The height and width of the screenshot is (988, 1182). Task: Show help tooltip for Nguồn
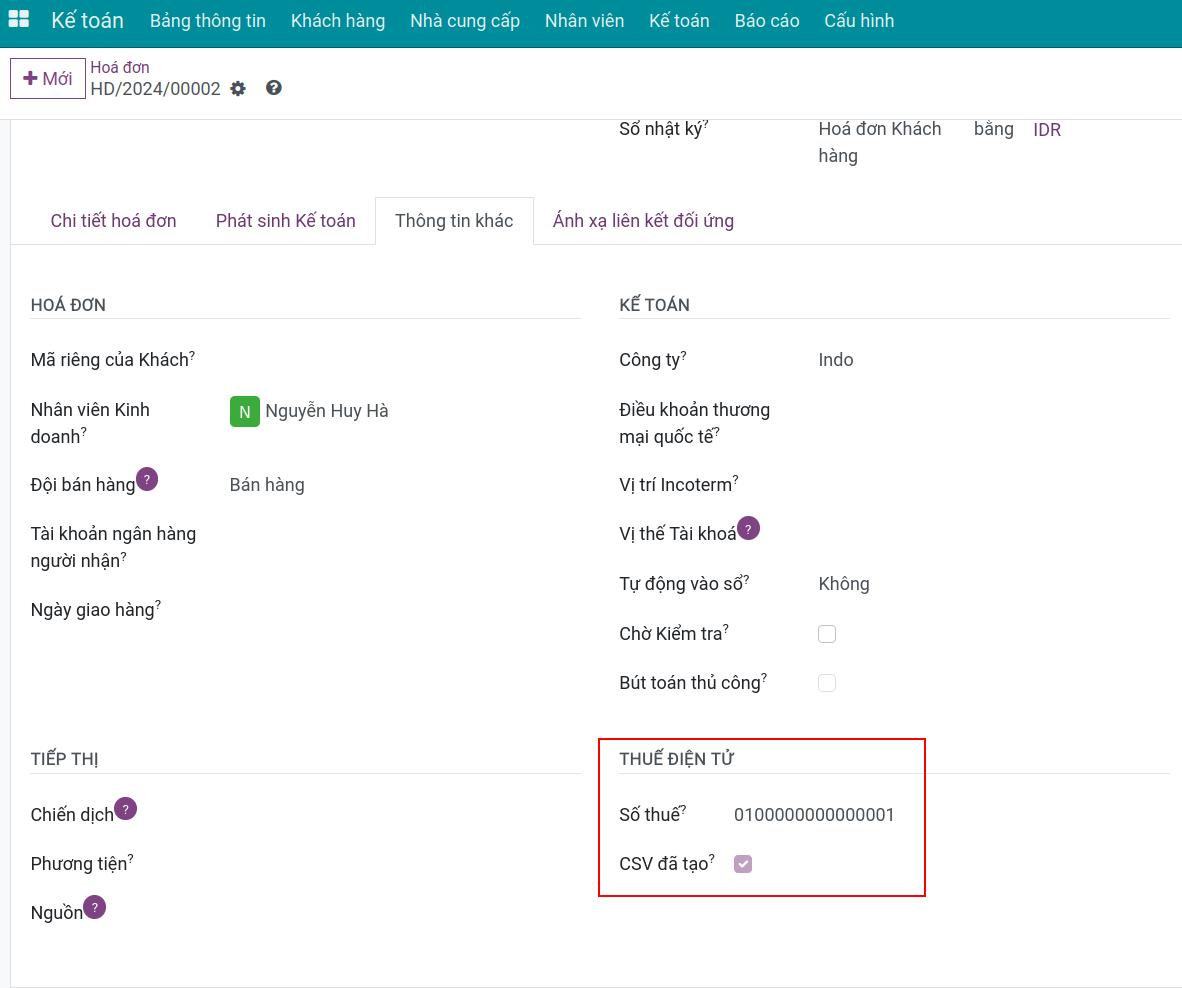coord(95,907)
